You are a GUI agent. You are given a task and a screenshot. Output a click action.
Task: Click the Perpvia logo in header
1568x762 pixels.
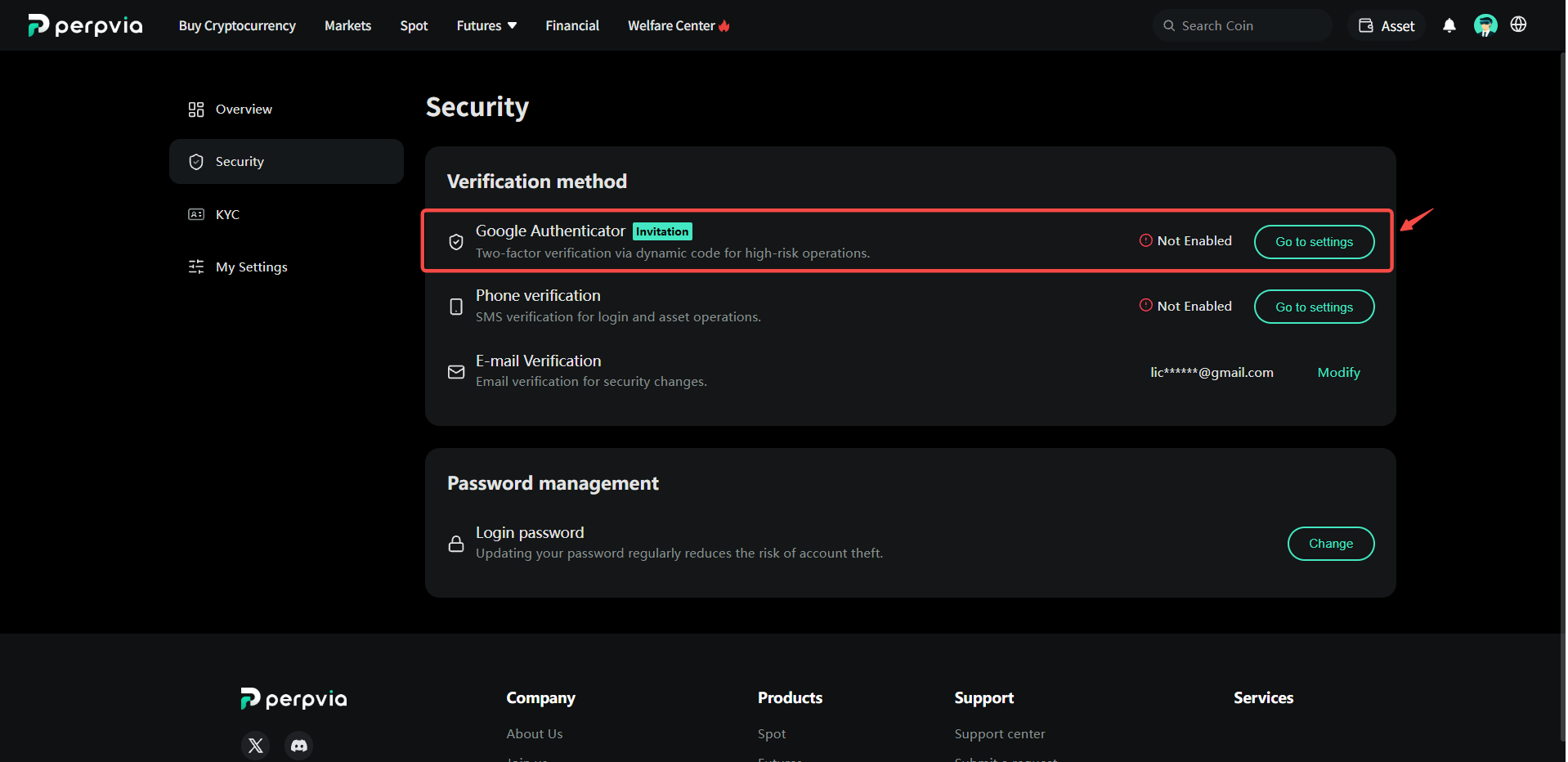tap(85, 25)
